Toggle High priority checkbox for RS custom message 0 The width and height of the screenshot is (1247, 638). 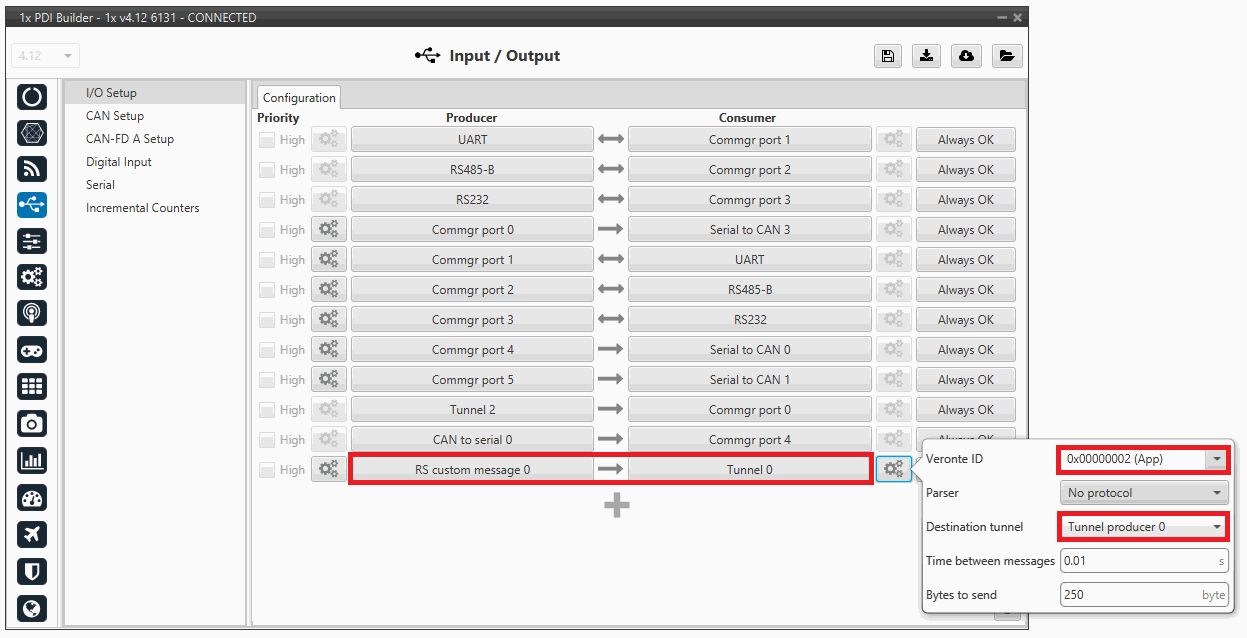(267, 470)
